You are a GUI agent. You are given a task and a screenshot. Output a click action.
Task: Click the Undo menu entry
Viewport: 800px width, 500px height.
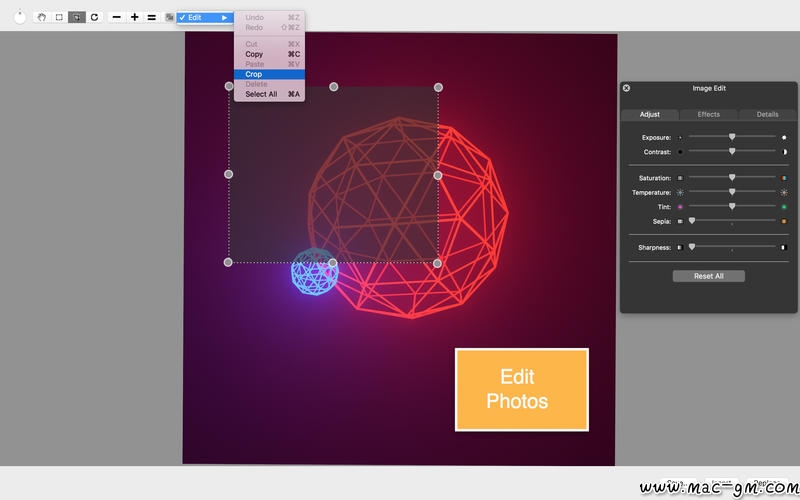point(269,17)
